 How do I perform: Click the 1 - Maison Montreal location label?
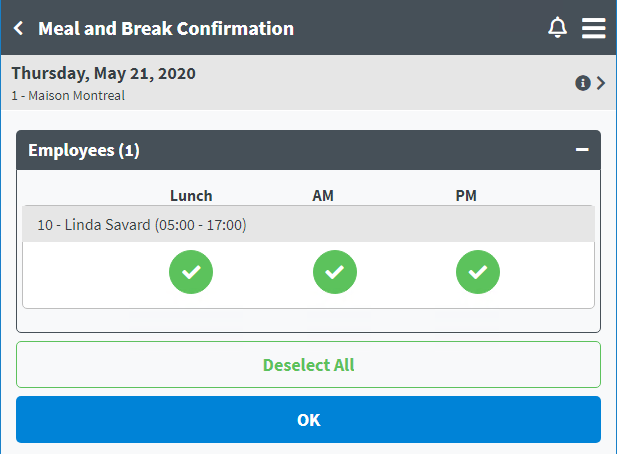(x=68, y=96)
